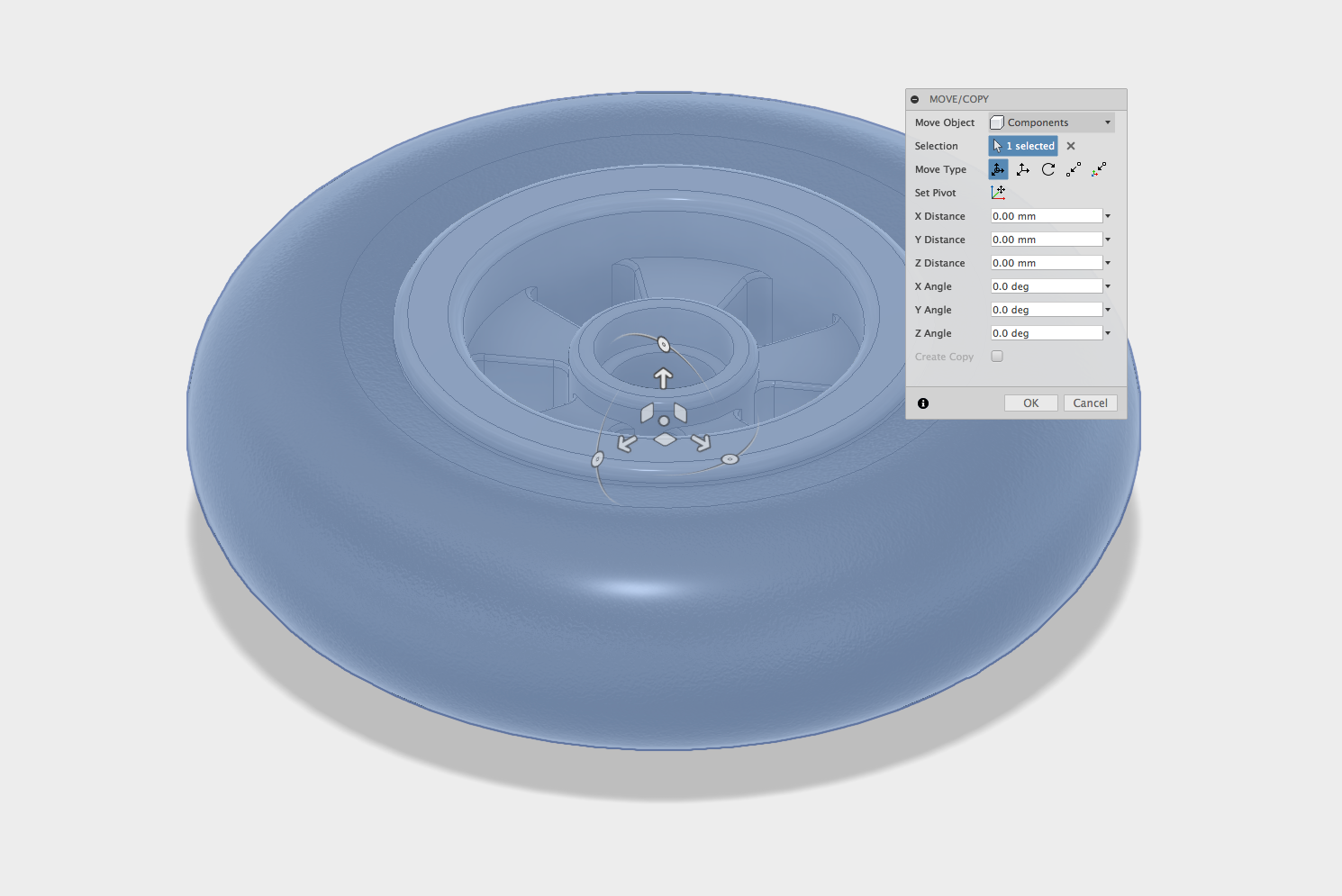Expand the Y Angle dropdown arrow
Image resolution: width=1342 pixels, height=896 pixels.
tap(1108, 310)
